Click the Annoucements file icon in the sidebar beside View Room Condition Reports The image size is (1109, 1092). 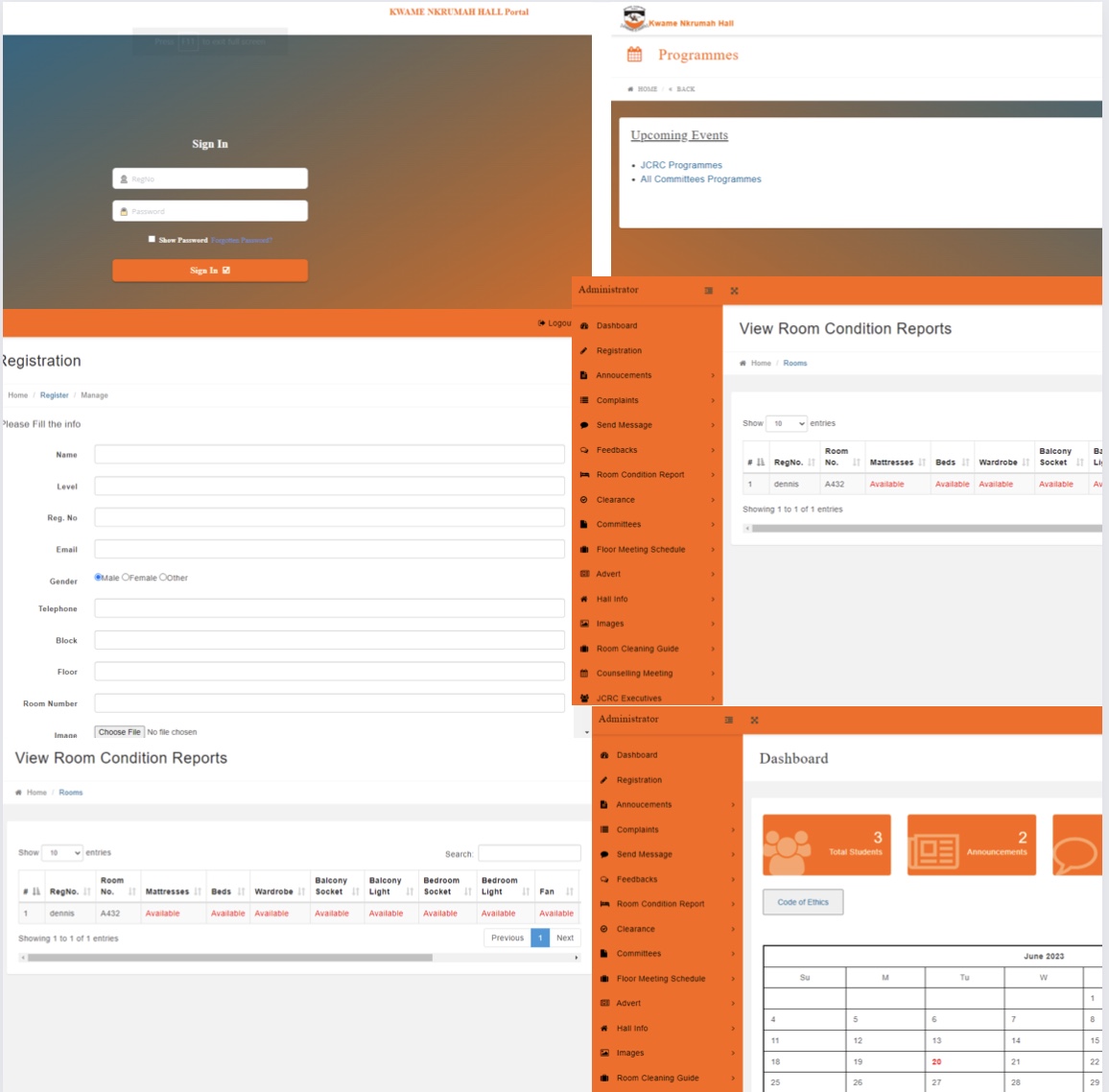(584, 375)
